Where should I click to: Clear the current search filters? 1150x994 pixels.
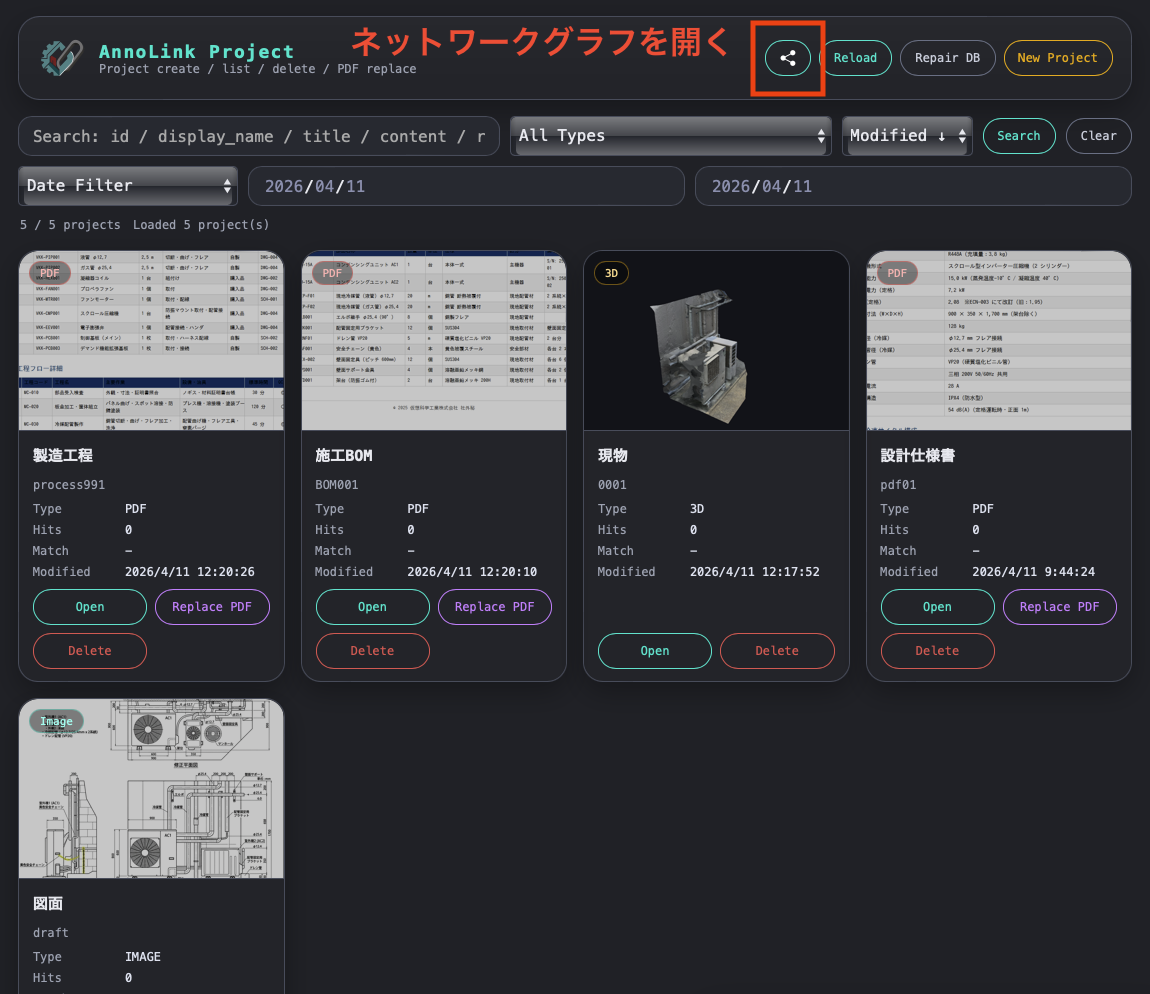click(x=1098, y=135)
